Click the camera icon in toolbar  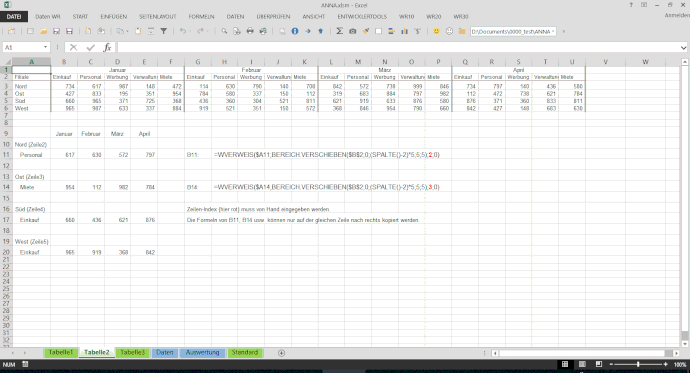[352, 31]
